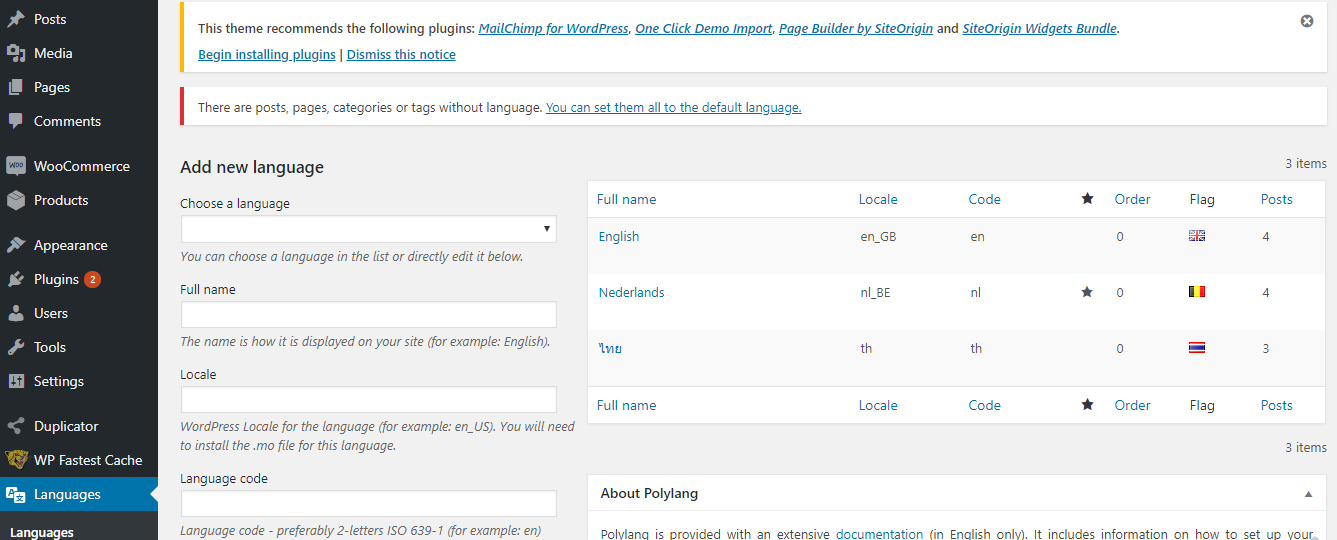Open the Choose a language dropdown
Image resolution: width=1337 pixels, height=540 pixels.
368,229
